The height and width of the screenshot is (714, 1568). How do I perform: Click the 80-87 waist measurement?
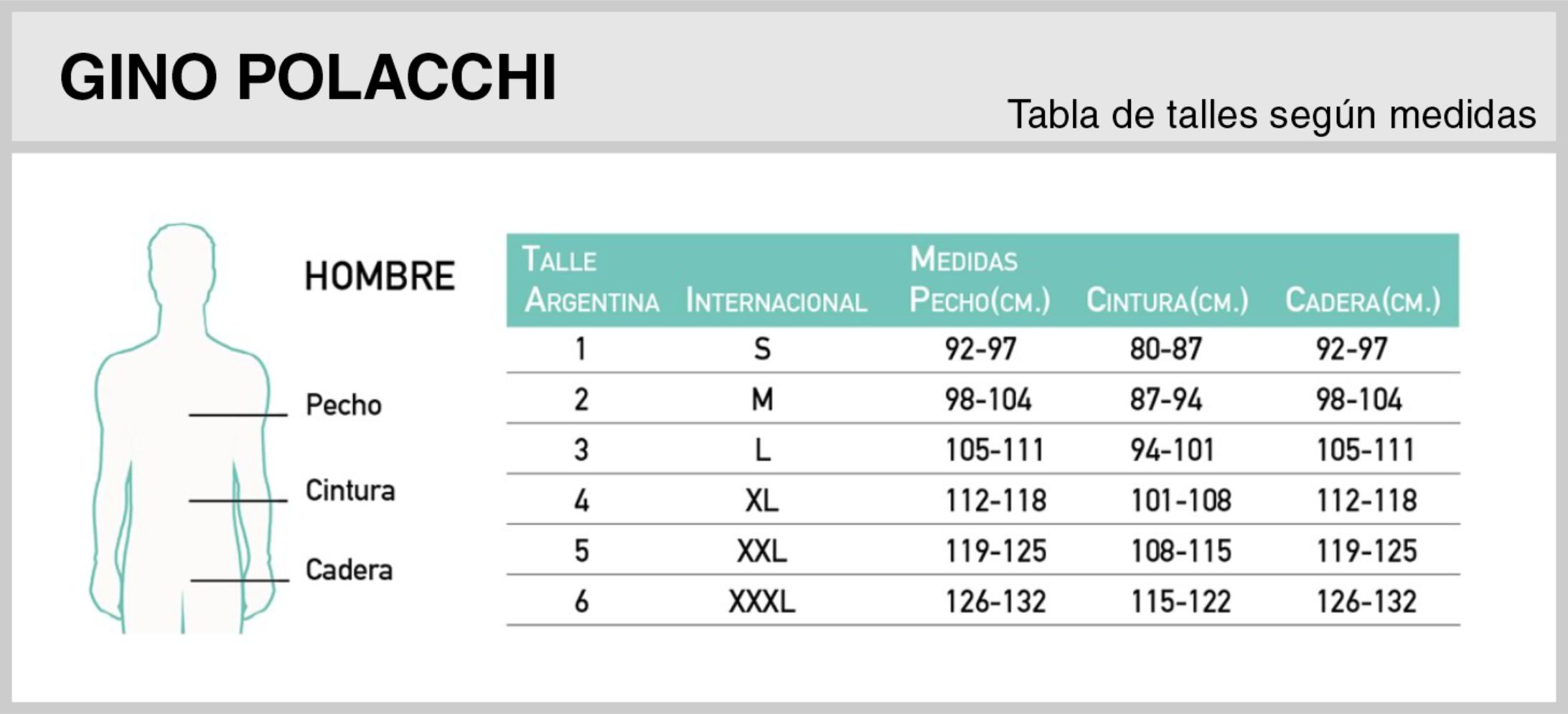(1165, 349)
